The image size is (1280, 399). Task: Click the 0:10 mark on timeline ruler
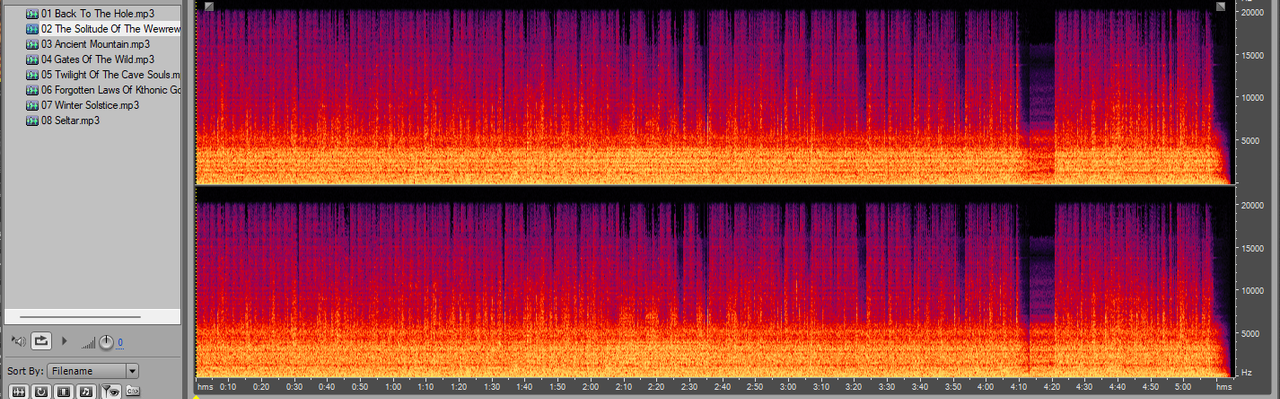(x=229, y=386)
